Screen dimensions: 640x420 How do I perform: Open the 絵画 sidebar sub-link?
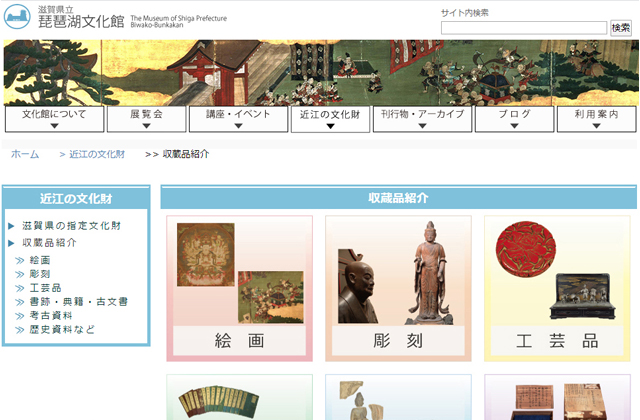(41, 260)
